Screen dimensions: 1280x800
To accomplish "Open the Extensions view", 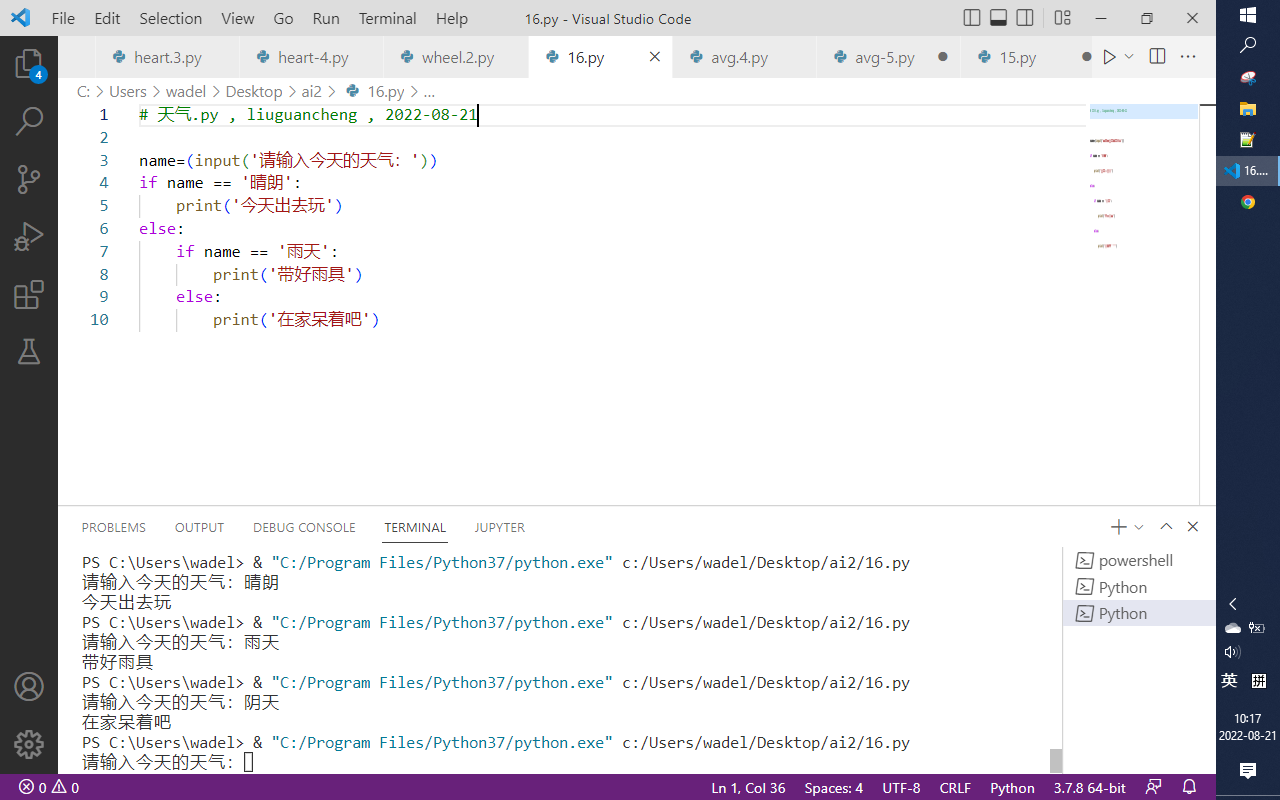I will point(29,294).
